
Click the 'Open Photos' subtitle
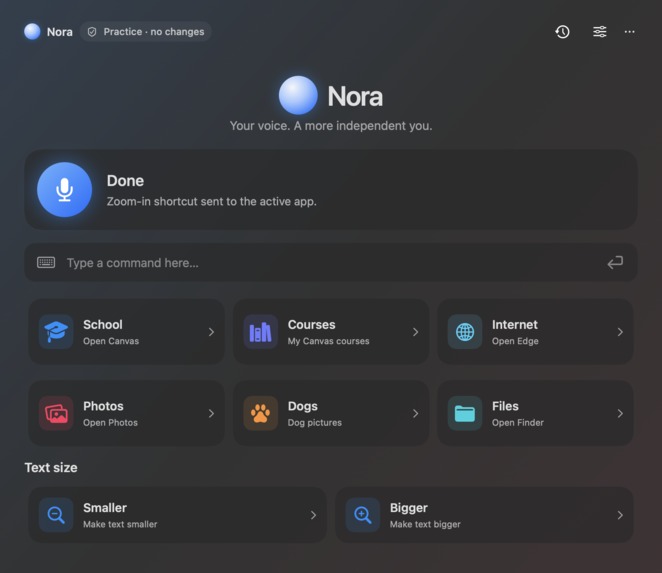(x=110, y=423)
